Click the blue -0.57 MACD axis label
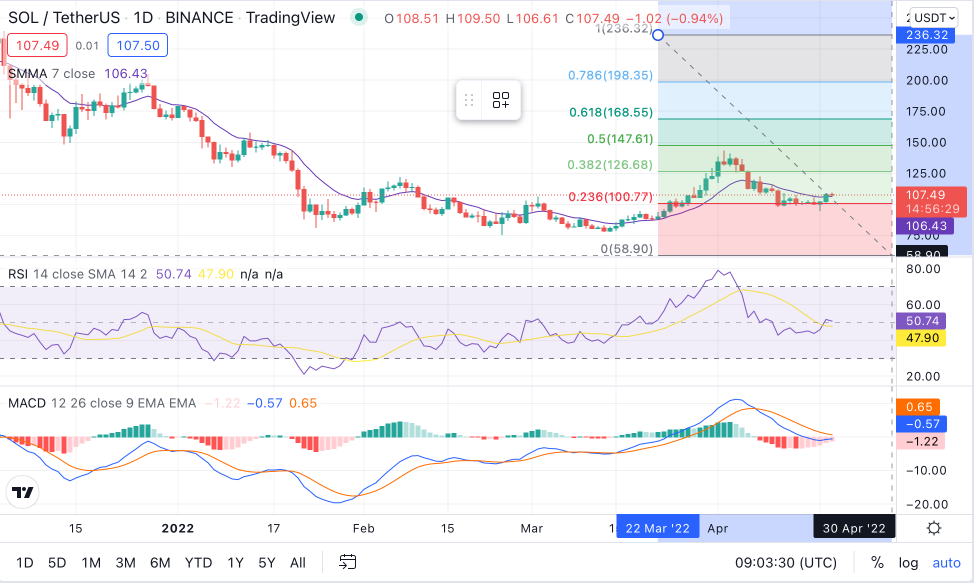The width and height of the screenshot is (974, 583). (922, 424)
